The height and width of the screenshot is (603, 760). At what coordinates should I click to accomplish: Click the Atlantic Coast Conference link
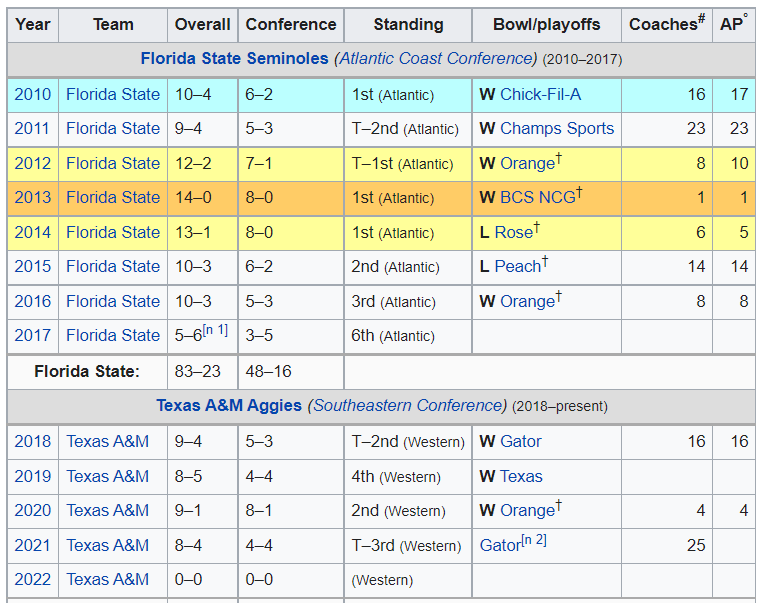(x=435, y=59)
